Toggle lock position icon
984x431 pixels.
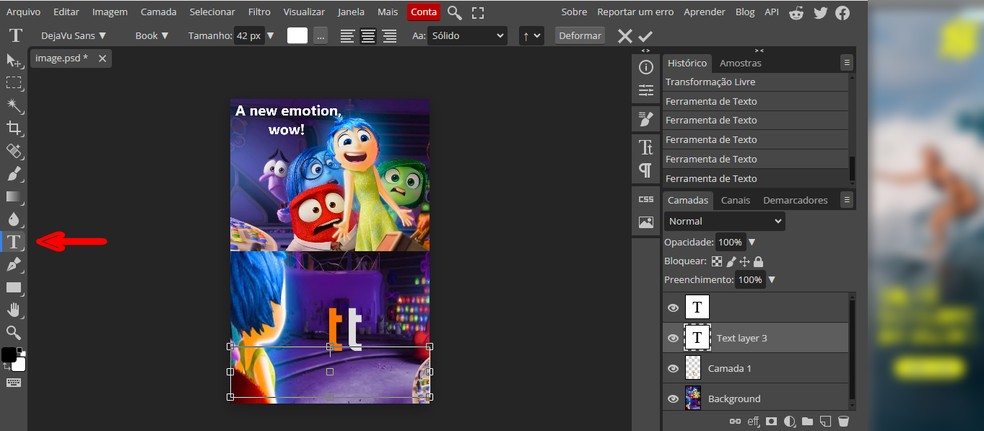(x=745, y=262)
